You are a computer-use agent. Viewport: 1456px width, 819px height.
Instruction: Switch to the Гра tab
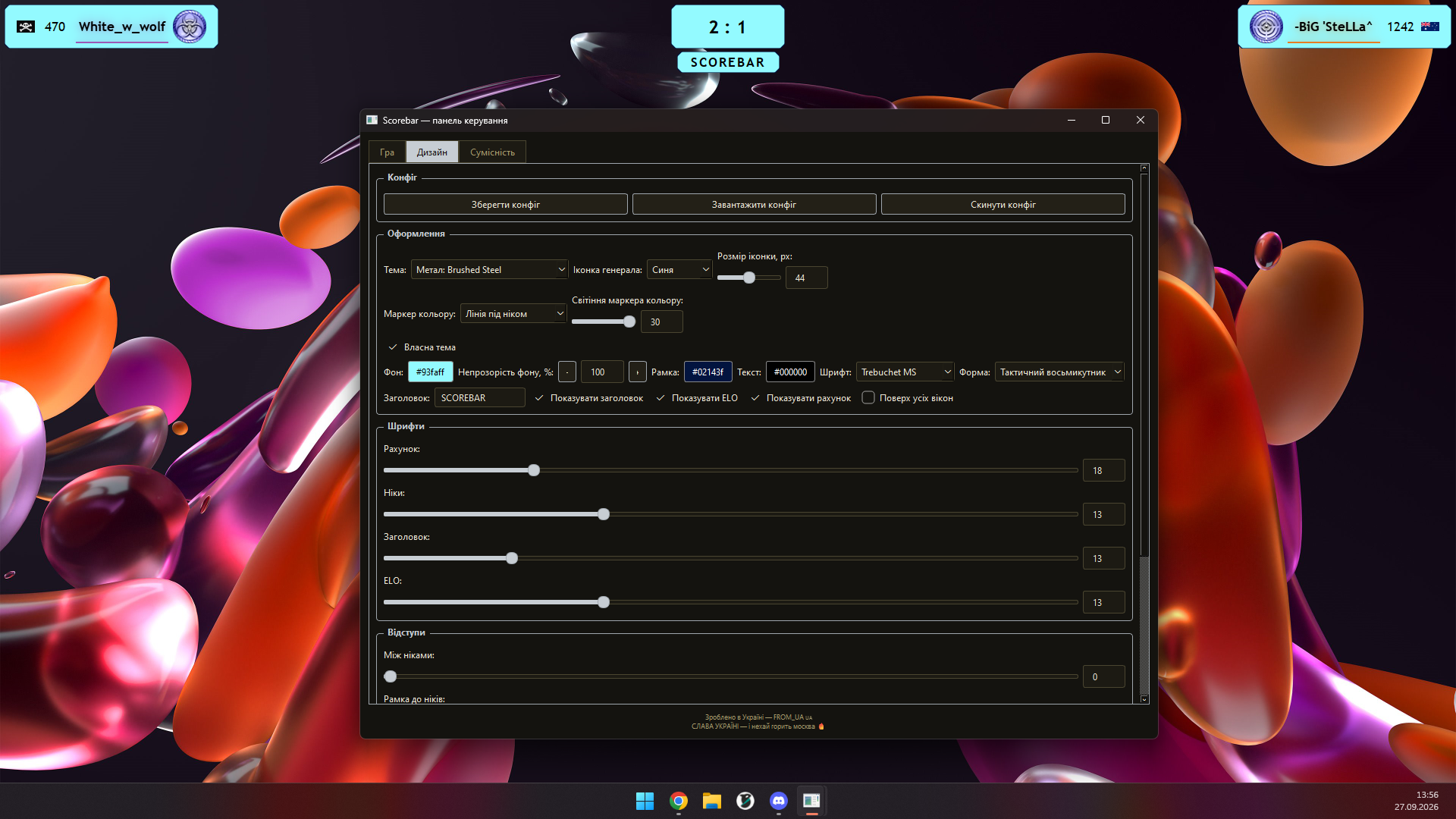tap(387, 152)
